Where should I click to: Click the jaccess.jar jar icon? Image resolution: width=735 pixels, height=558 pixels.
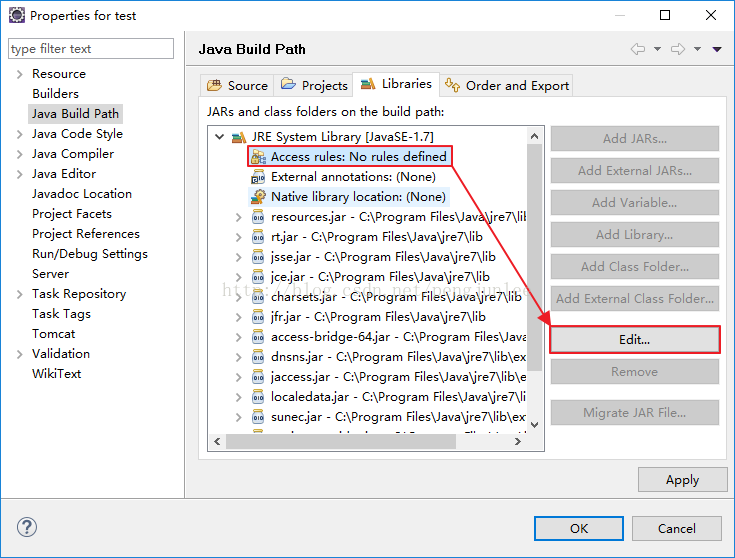[x=258, y=377]
